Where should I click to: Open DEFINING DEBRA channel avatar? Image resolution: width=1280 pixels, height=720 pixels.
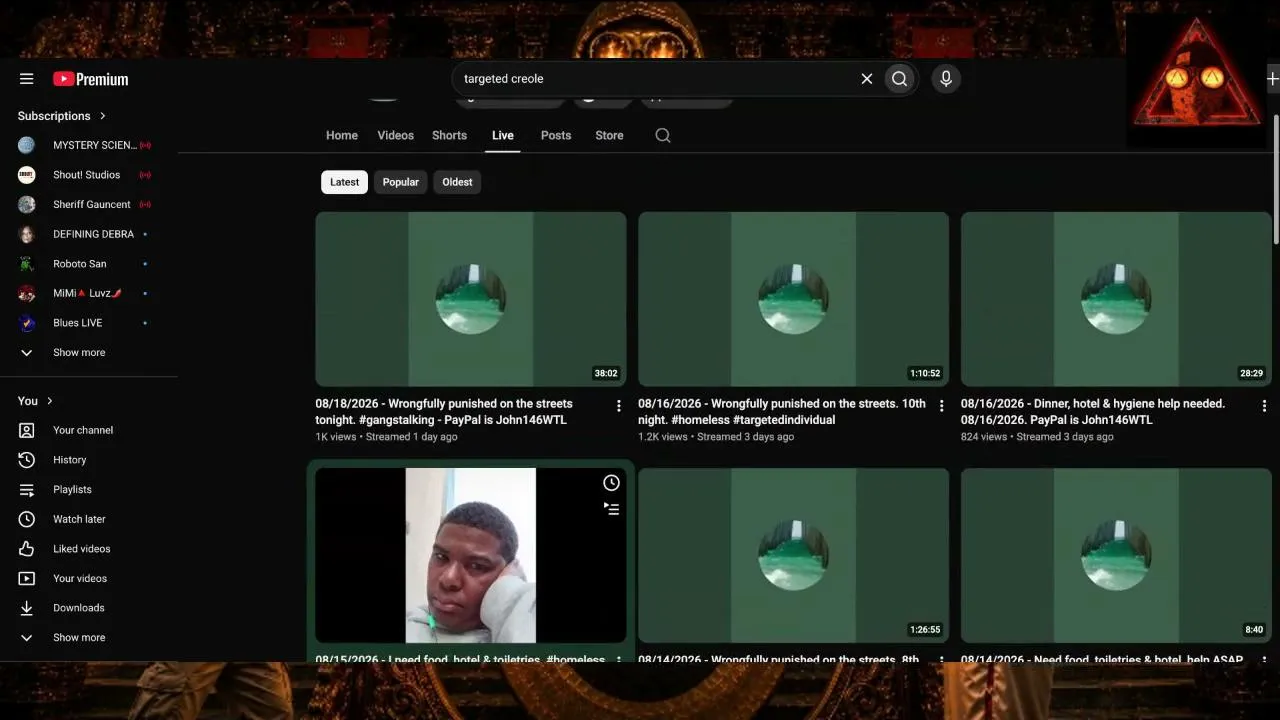point(27,234)
